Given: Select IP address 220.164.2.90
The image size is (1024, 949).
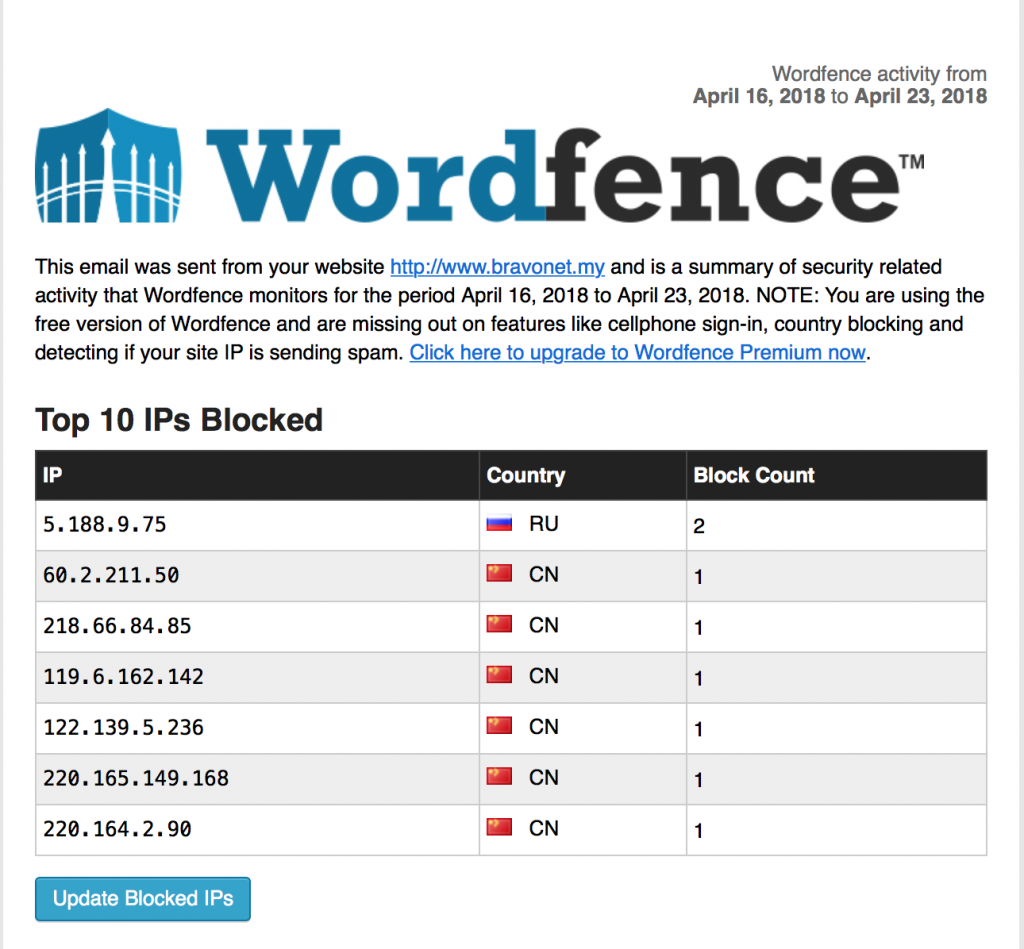Looking at the screenshot, I should tap(117, 829).
